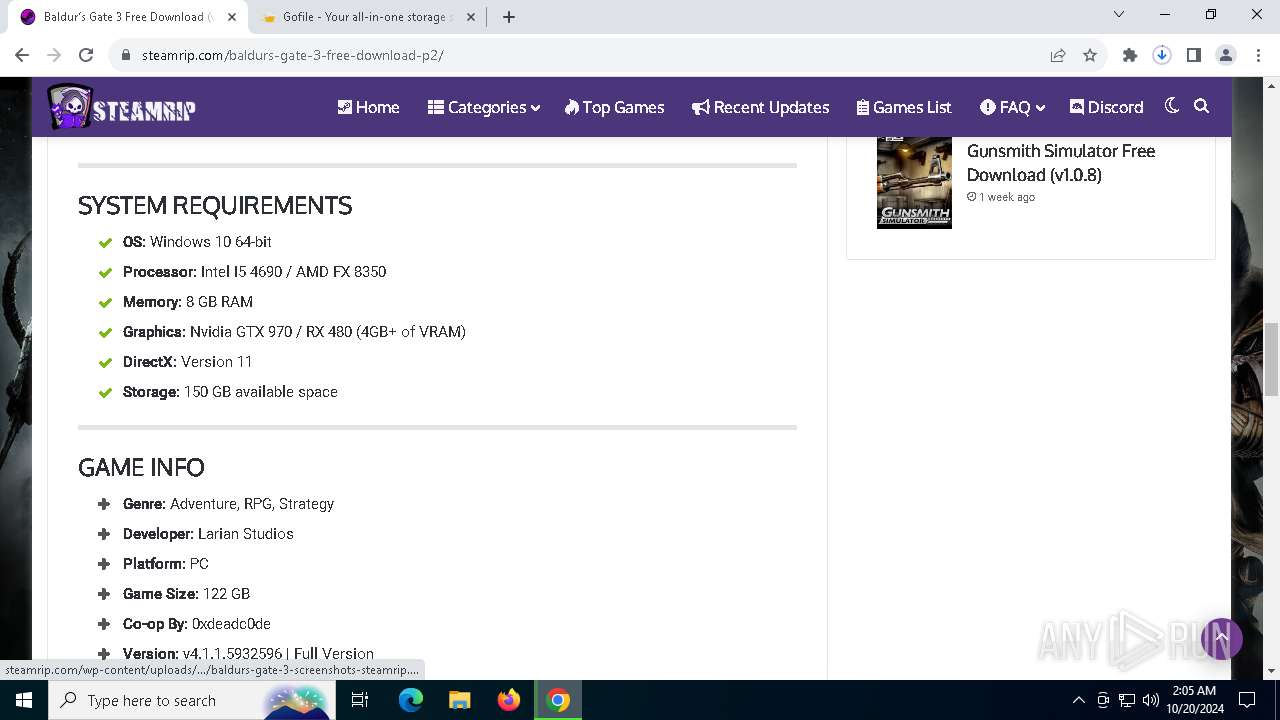This screenshot has height=720, width=1280.
Task: Click the '122 GB' game size value
Action: [x=226, y=594]
